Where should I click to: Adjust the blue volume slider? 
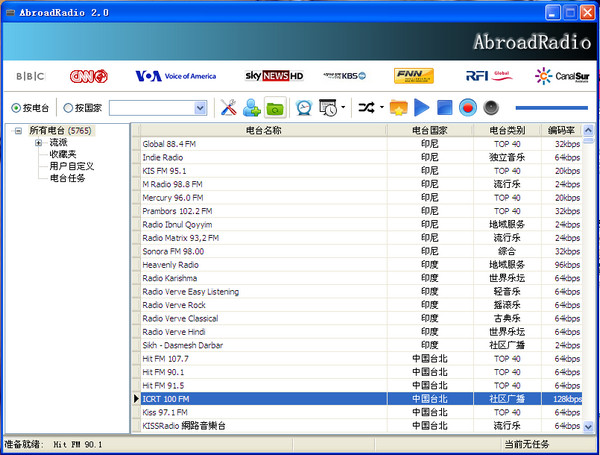click(x=551, y=107)
